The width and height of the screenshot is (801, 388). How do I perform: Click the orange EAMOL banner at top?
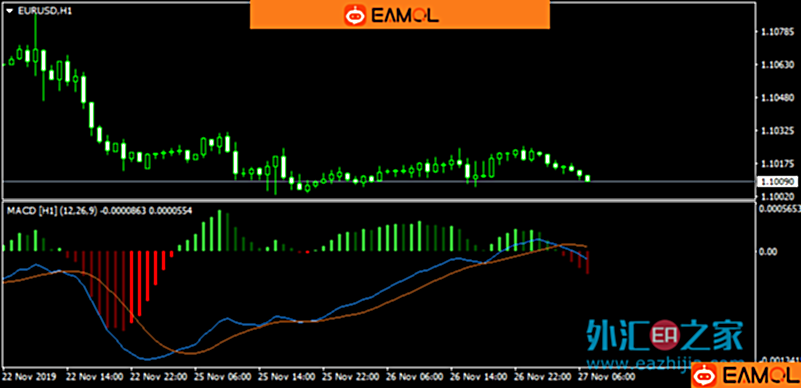coord(399,14)
